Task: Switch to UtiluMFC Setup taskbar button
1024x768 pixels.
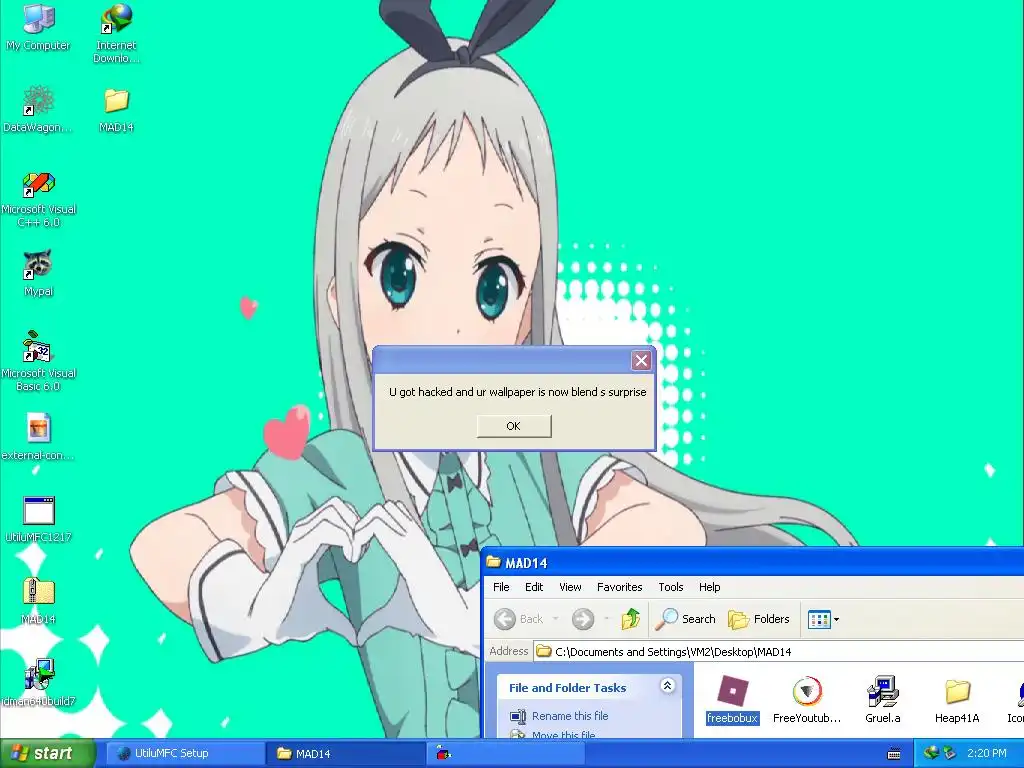Action: tap(184, 753)
